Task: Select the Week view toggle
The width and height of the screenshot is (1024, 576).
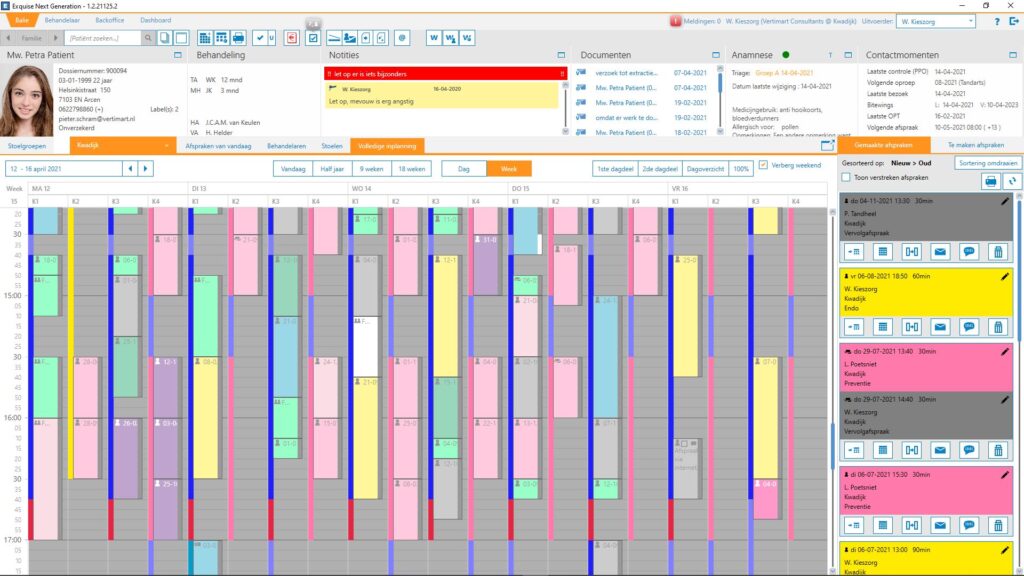Action: coord(509,169)
